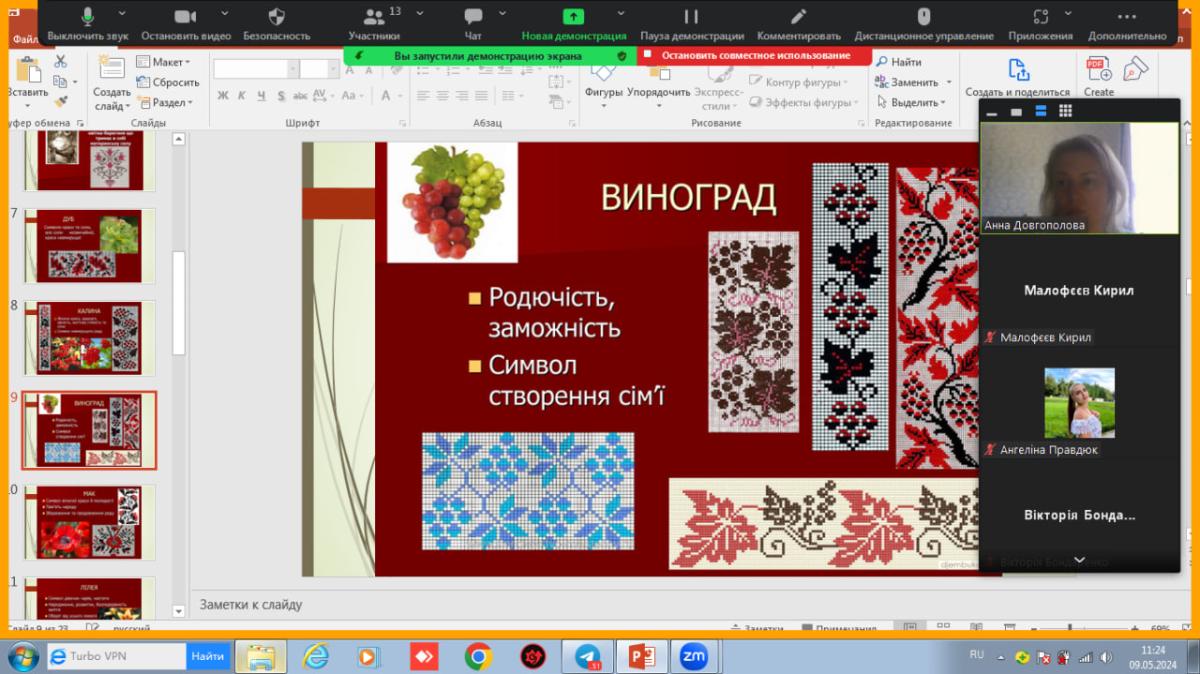The image size is (1200, 674).
Task: Select the МАК slide thumbnail
Action: pyautogui.click(x=91, y=522)
